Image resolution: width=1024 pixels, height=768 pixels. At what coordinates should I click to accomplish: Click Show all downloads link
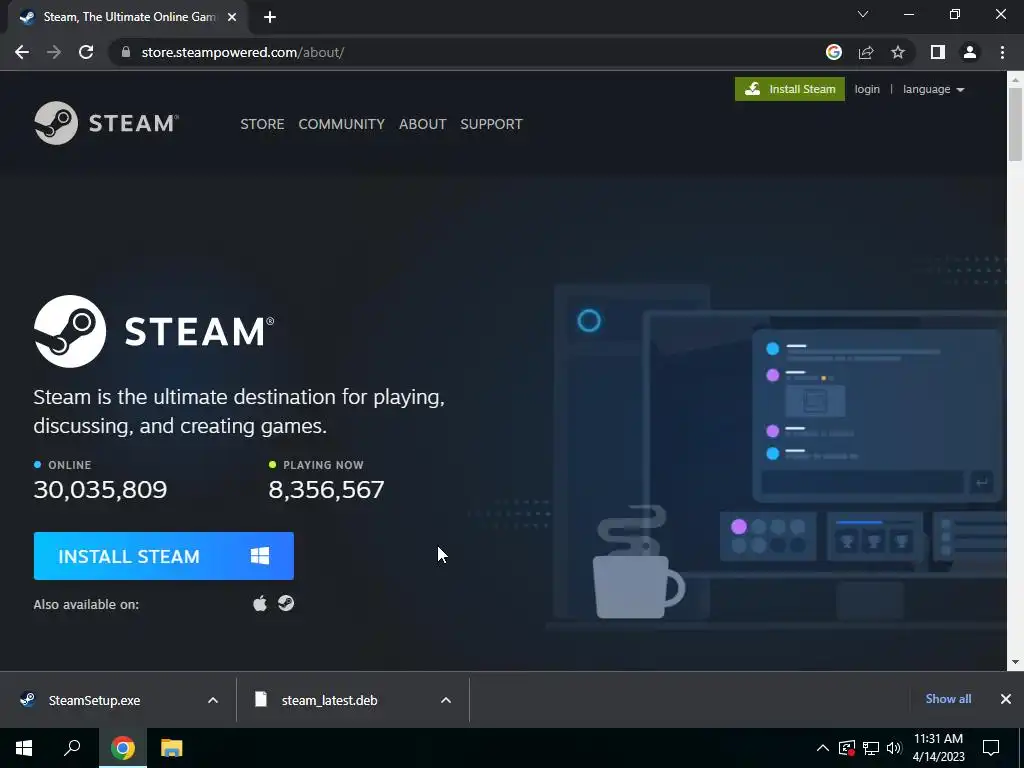(x=948, y=699)
